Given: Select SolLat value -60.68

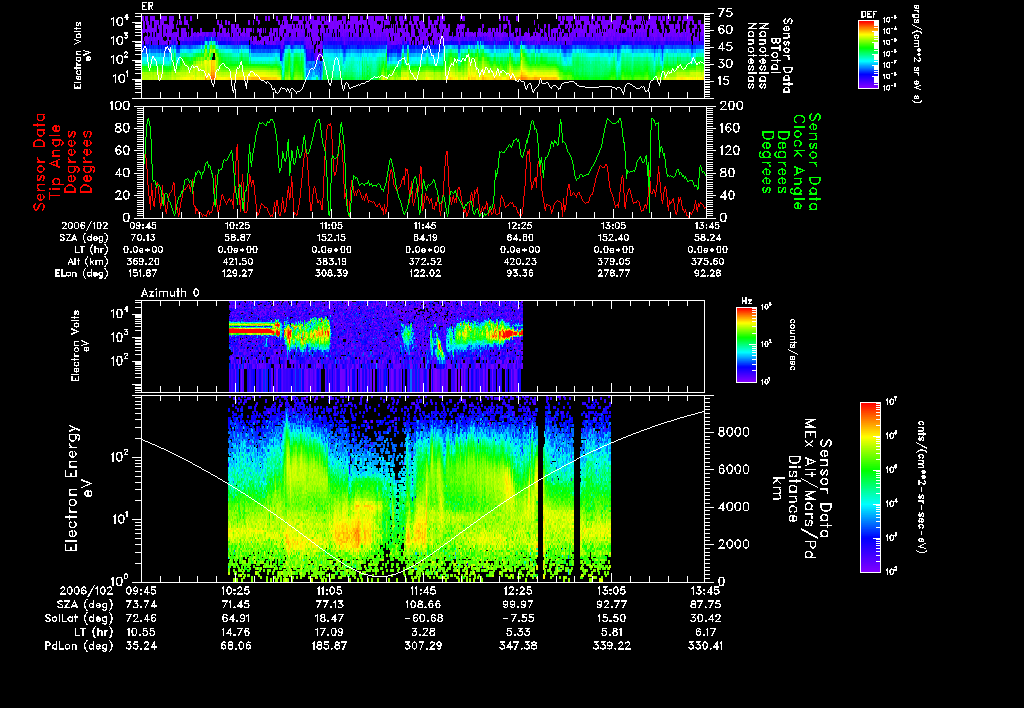Looking at the screenshot, I should (423, 618).
